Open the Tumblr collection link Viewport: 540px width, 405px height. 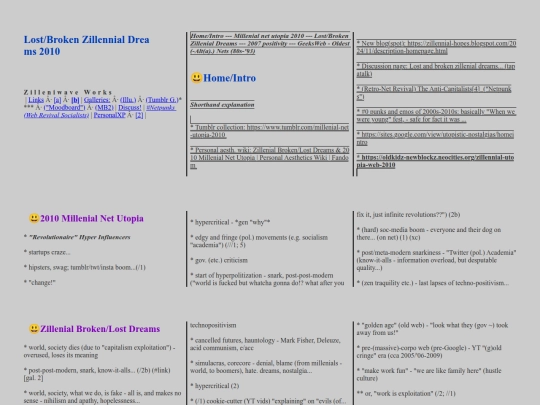(x=270, y=131)
